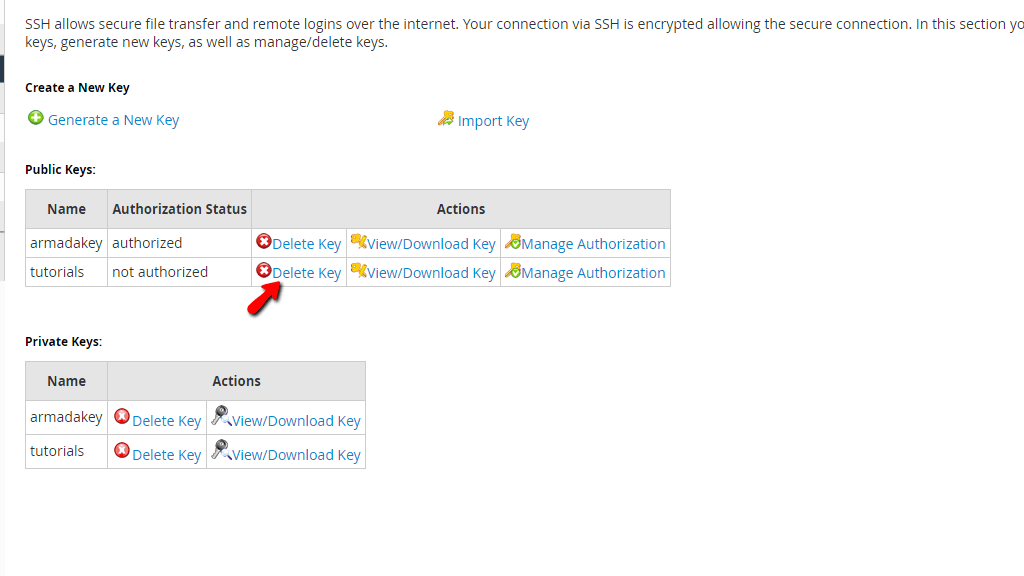Click Manage Authorization icon for armadakey
1024x576 pixels.
point(513,242)
